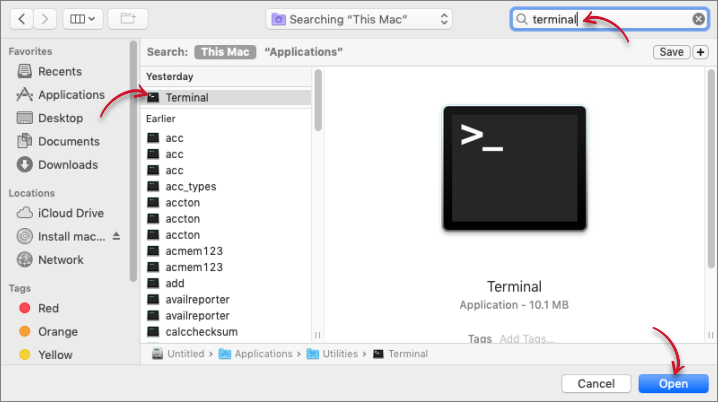Image resolution: width=718 pixels, height=402 pixels.
Task: Open Desktop in the sidebar
Action: pos(60,118)
